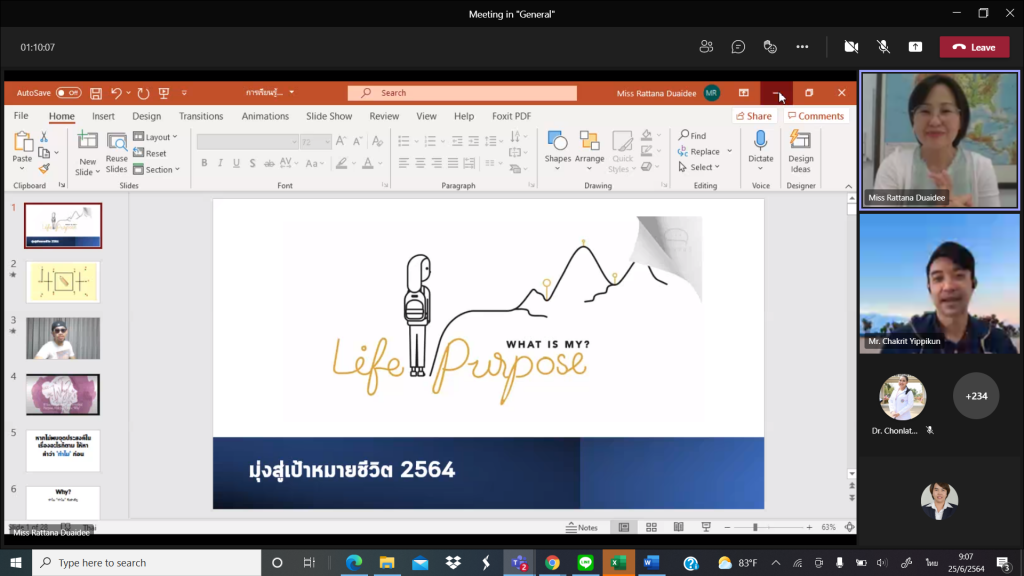Select slide 3 thumbnail with man in sunglasses
The width and height of the screenshot is (1024, 576).
[63, 338]
